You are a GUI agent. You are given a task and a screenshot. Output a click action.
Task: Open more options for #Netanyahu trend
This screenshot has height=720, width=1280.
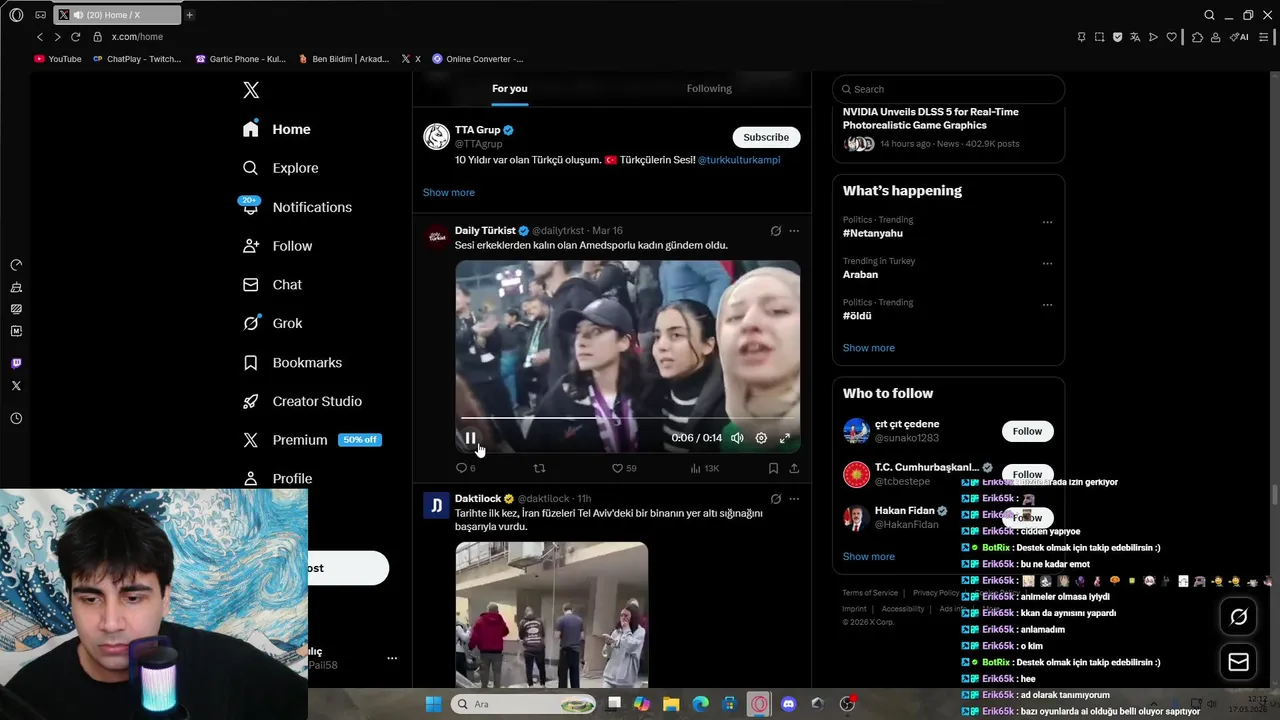(x=1047, y=222)
